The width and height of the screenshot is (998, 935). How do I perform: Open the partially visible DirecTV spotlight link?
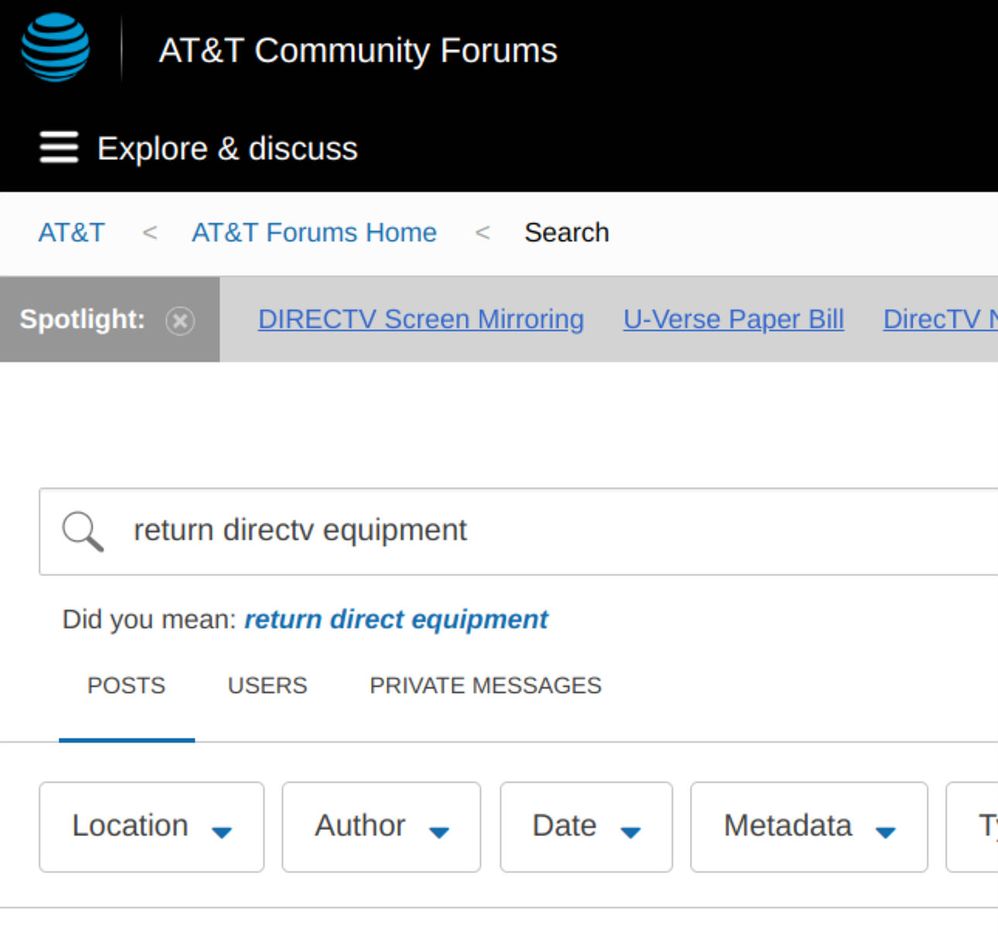pyautogui.click(x=939, y=319)
